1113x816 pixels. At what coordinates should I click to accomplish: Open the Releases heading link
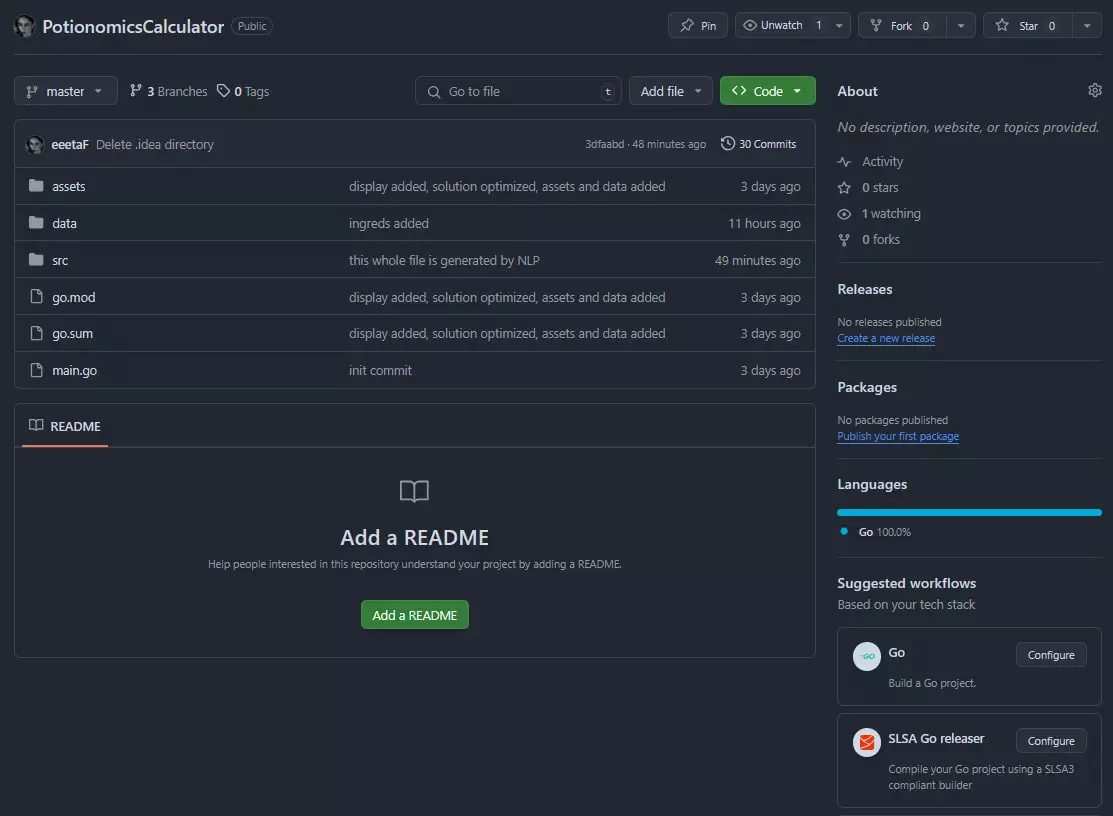pos(864,290)
